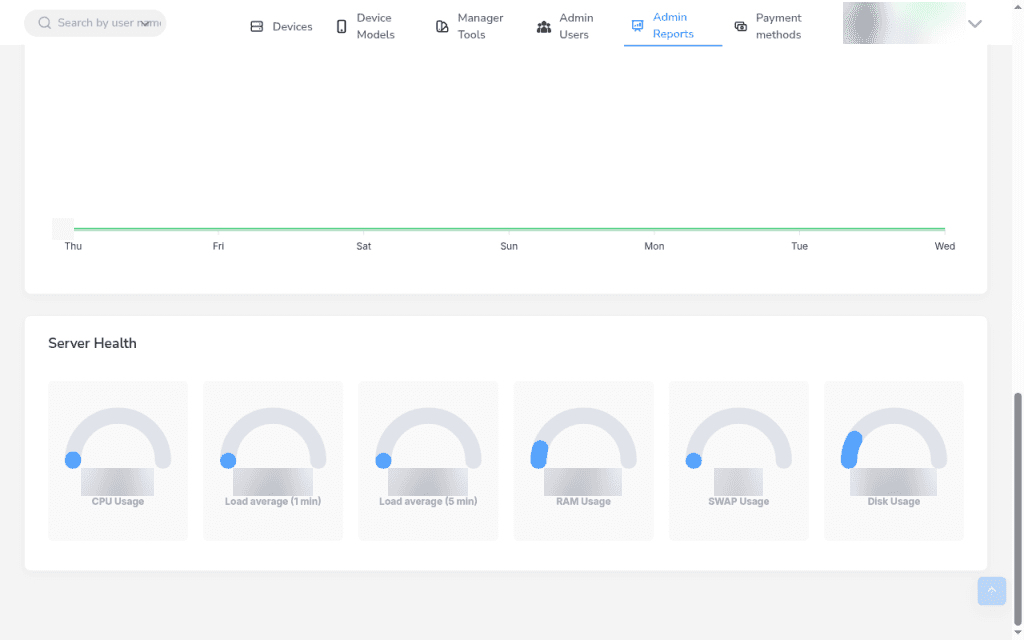Click the Mon axis label
Screen dimensions: 1024x640
[654, 246]
